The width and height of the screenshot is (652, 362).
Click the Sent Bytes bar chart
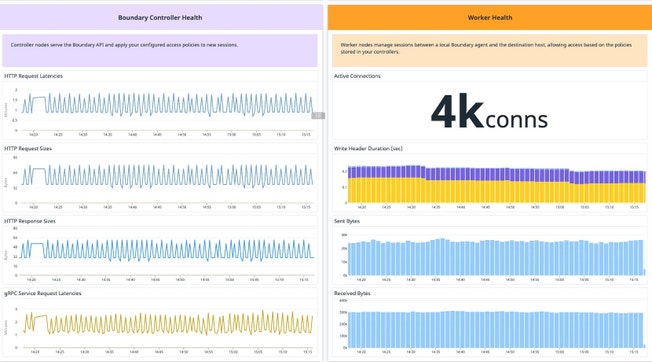(x=496, y=257)
